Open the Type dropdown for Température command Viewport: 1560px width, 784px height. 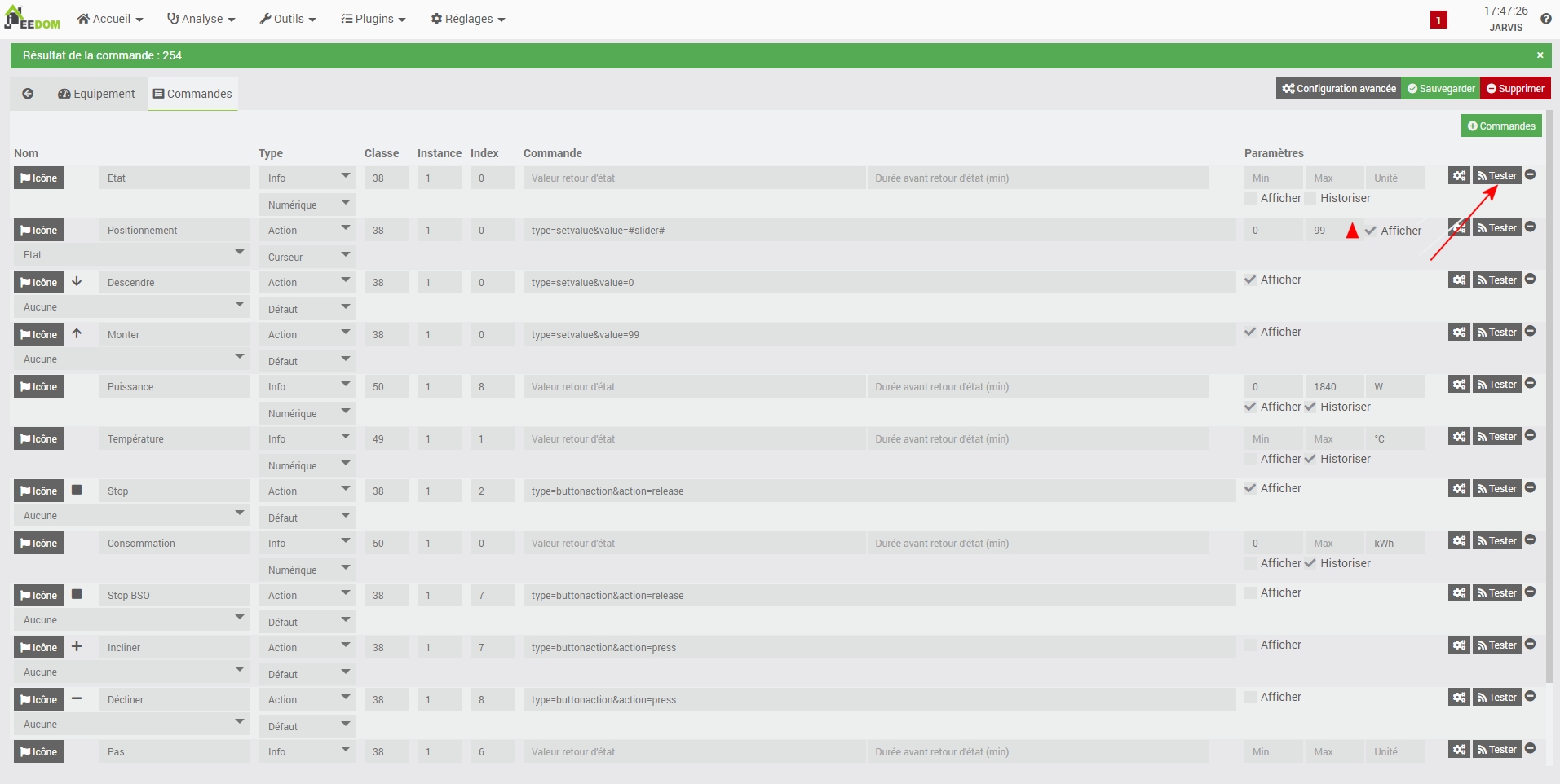click(307, 438)
